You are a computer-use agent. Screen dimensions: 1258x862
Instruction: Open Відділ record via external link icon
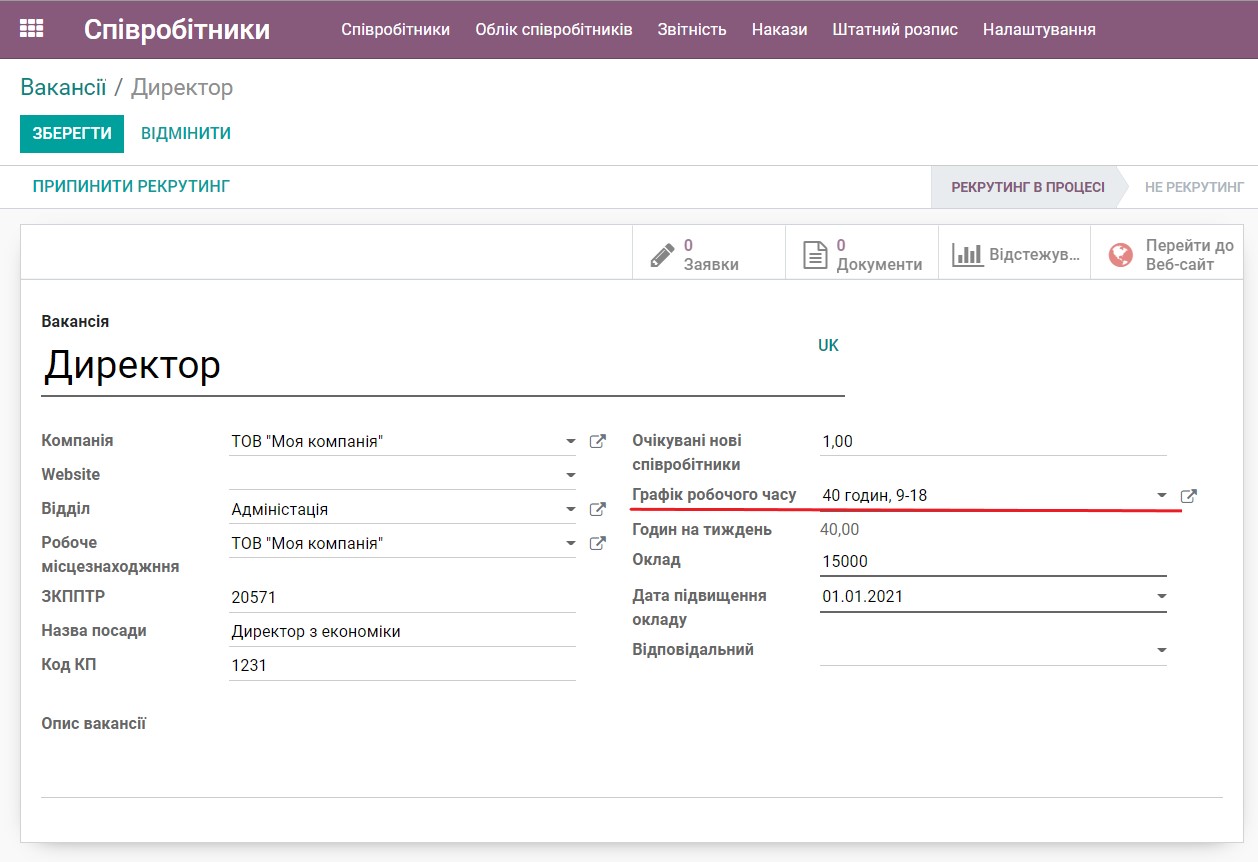[597, 509]
